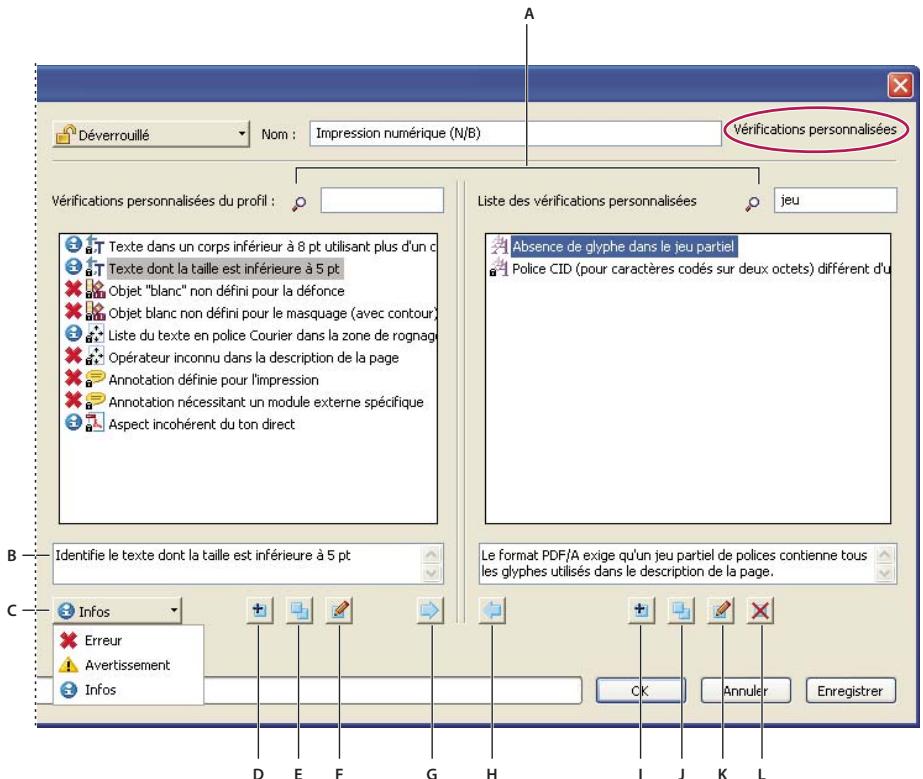Image resolution: width=923 pixels, height=779 pixels.
Task: Click Annuler to cancel
Action: coord(748,690)
